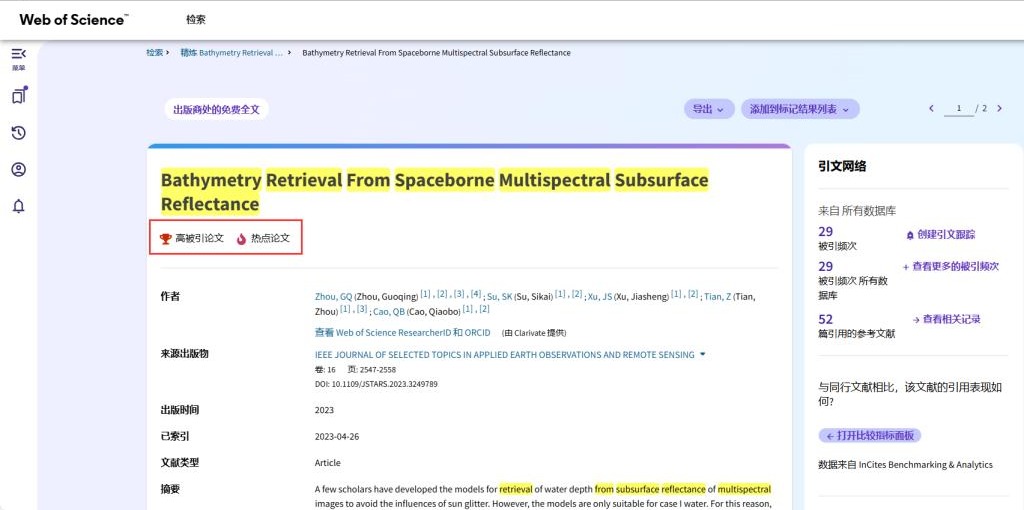This screenshot has width=1024, height=510.
Task: Click 出版商处的免费全文 button
Action: click(x=216, y=109)
